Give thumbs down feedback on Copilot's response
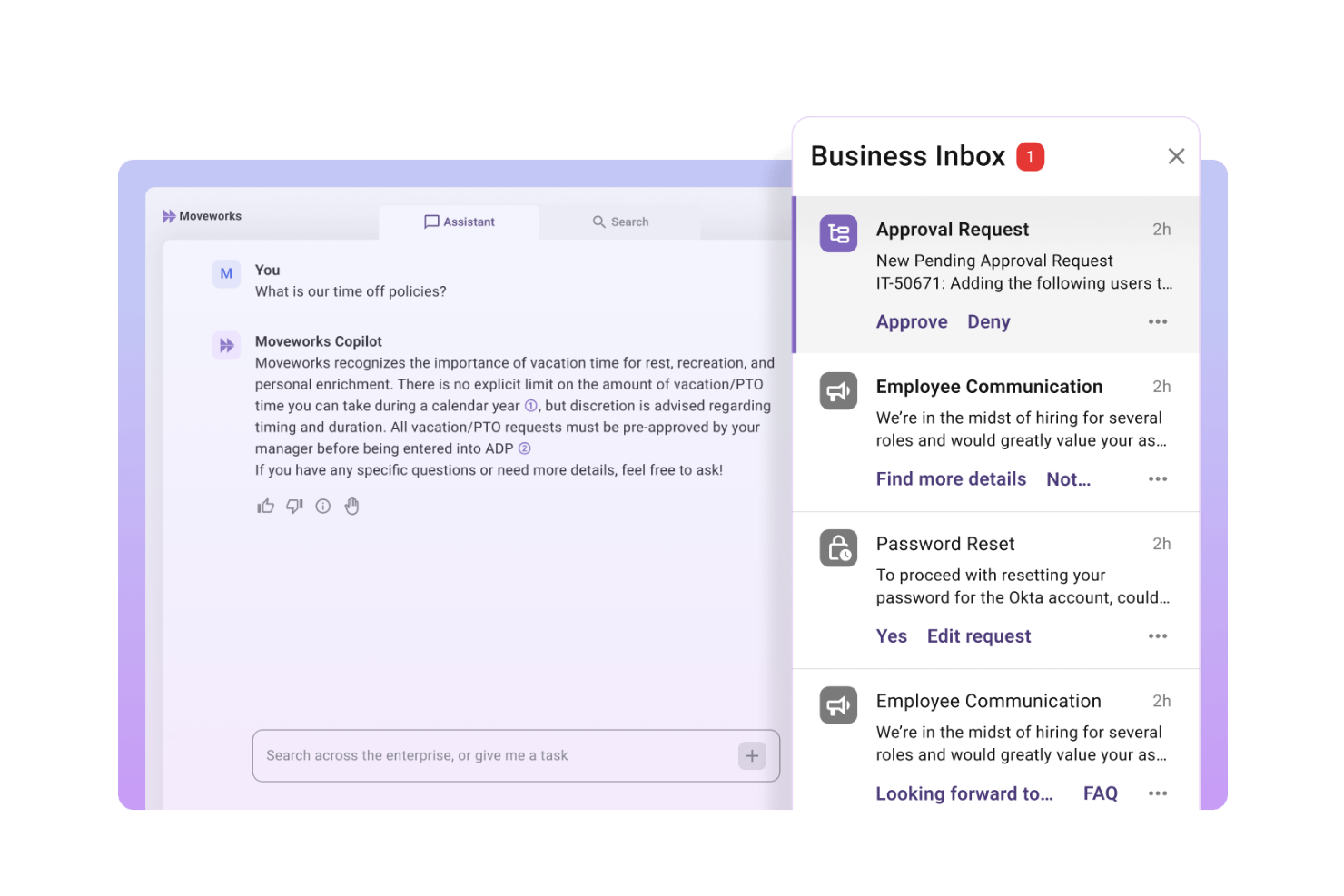The width and height of the screenshot is (1344, 896). coord(293,506)
